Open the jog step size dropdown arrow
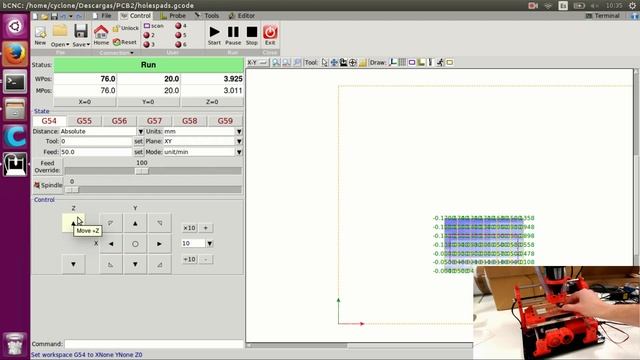 [209, 243]
